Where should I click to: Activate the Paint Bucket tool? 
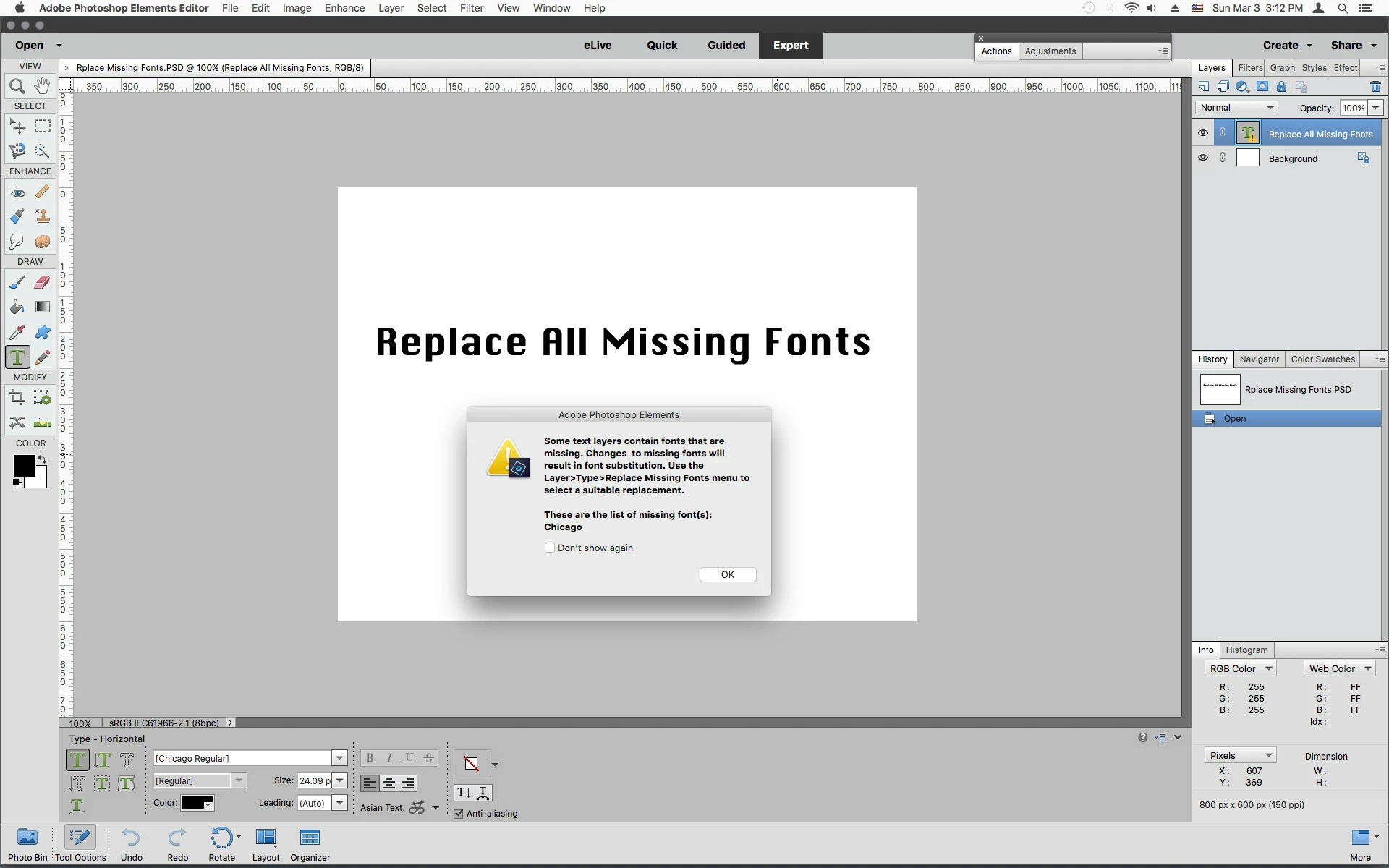point(17,307)
